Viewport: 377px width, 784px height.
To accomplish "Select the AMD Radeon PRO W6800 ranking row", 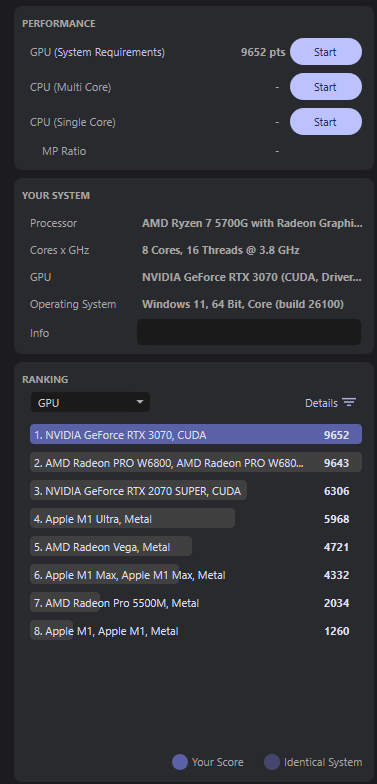I will click(196, 463).
